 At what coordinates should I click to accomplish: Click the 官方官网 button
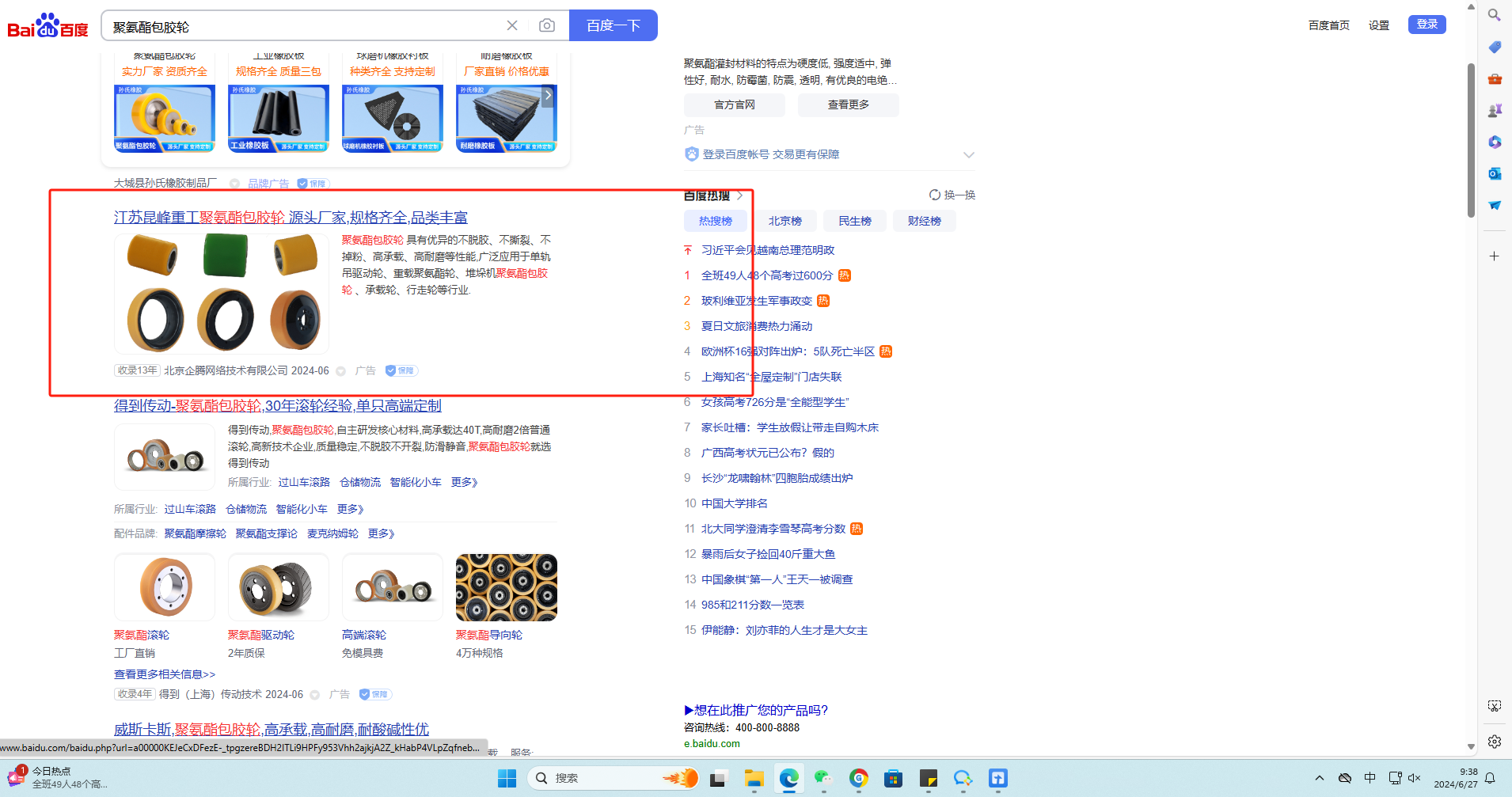[735, 104]
